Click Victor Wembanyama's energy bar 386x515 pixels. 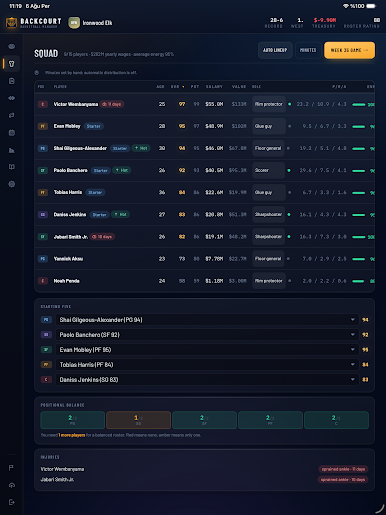click(x=359, y=105)
